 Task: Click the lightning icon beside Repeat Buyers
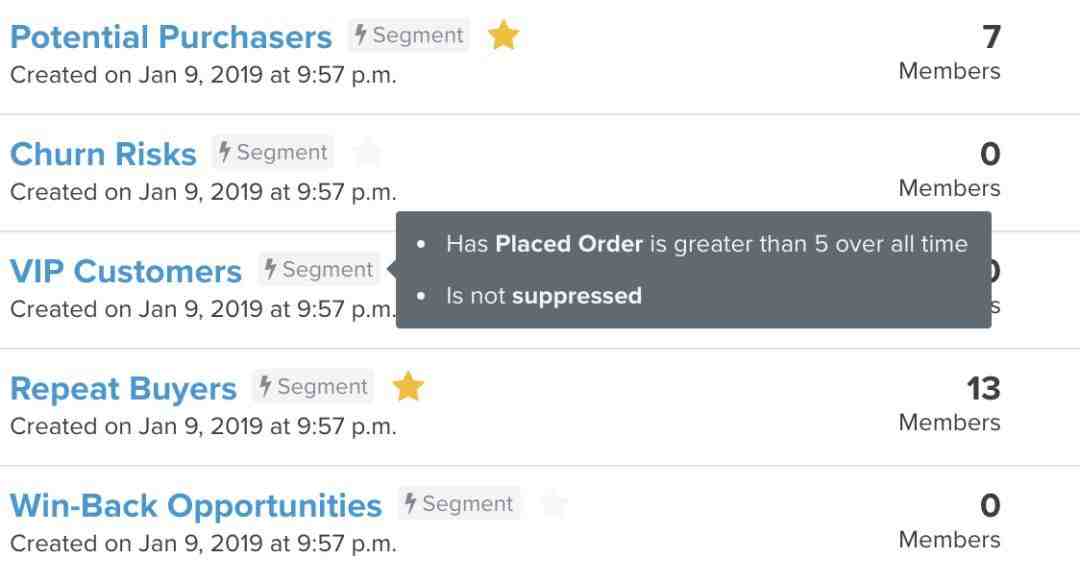[265, 386]
